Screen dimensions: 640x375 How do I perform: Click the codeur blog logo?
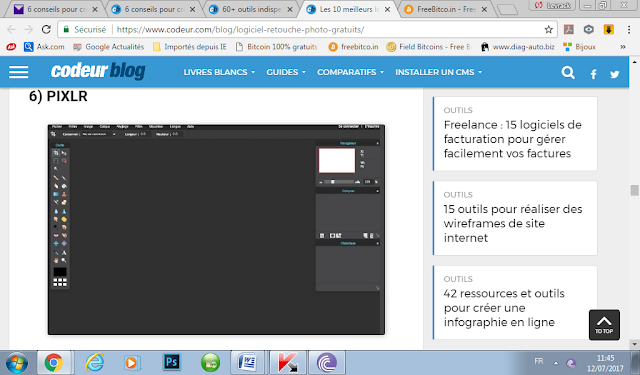pos(98,71)
